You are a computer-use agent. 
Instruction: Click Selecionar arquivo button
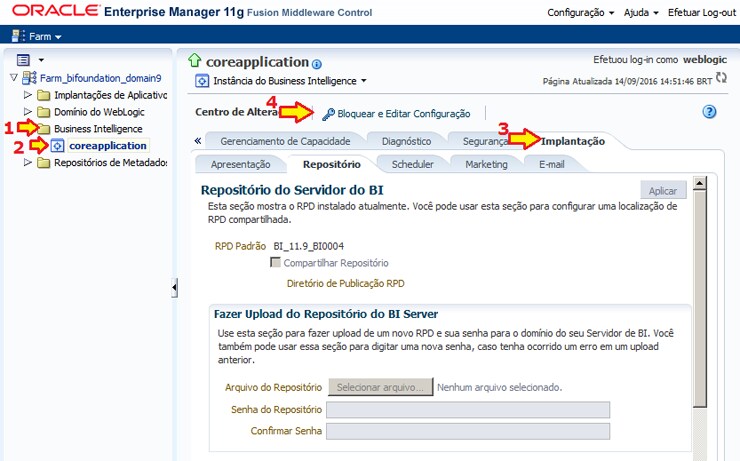pos(380,387)
